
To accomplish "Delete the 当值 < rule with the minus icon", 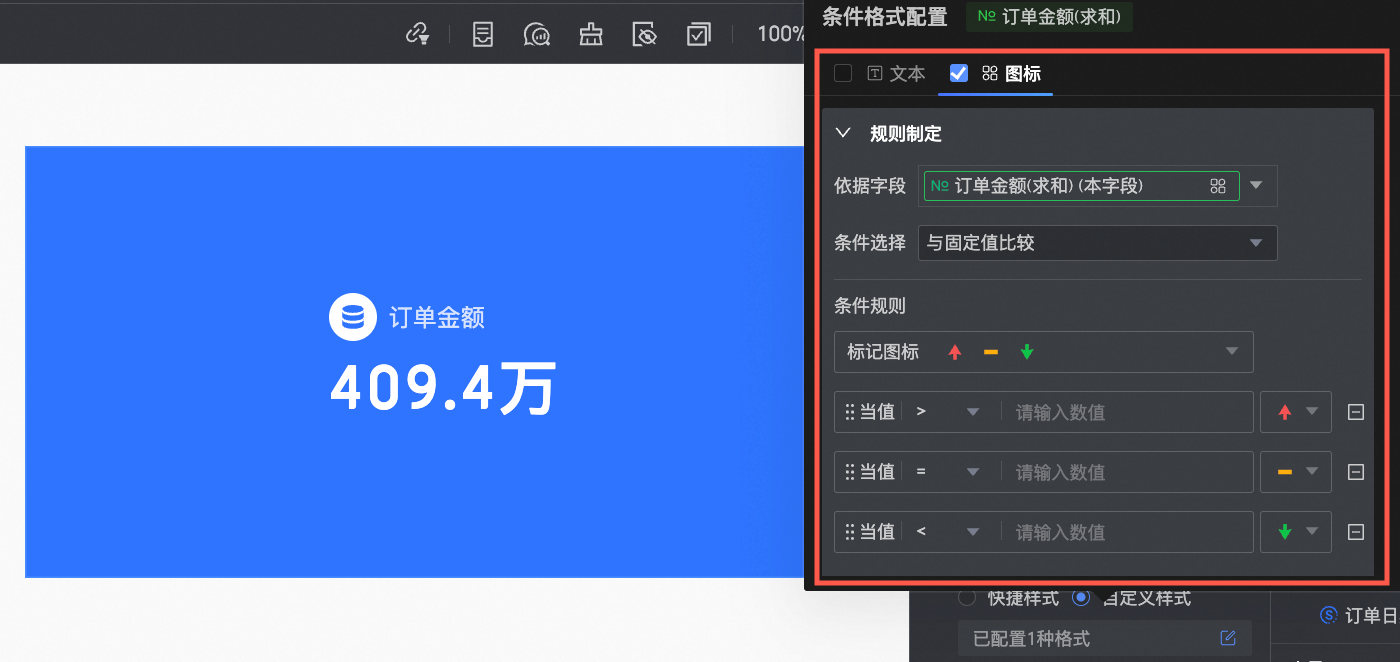I will pos(1356,532).
